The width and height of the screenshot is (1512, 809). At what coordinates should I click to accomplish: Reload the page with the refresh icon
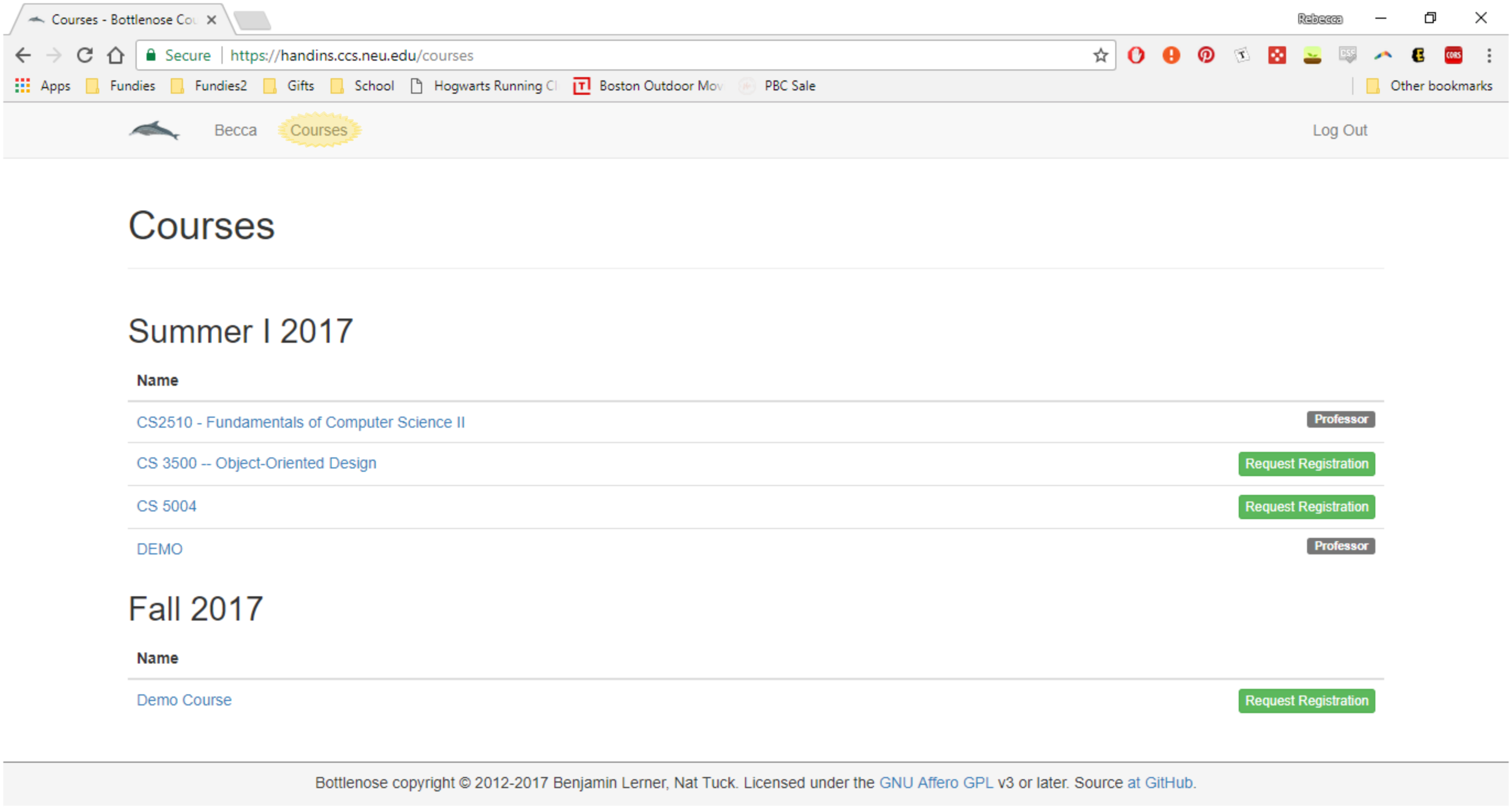(x=84, y=55)
